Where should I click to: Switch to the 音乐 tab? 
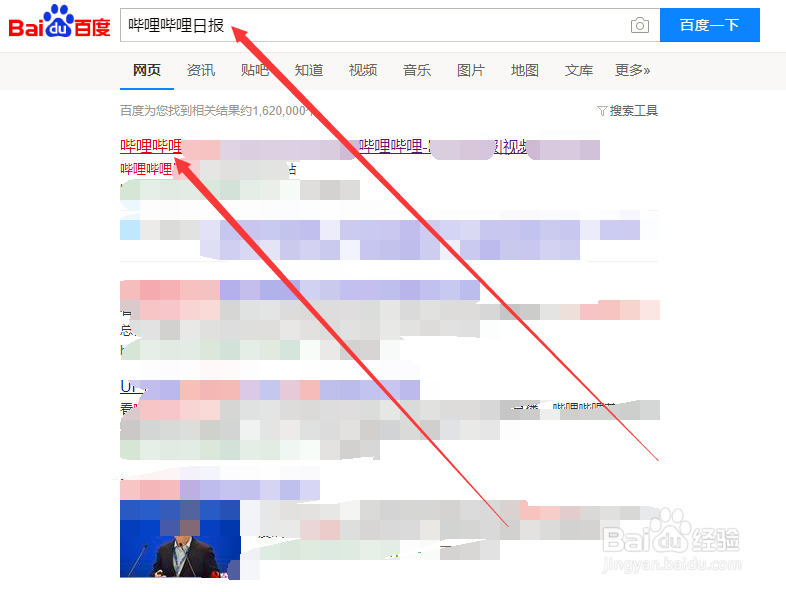pyautogui.click(x=417, y=70)
